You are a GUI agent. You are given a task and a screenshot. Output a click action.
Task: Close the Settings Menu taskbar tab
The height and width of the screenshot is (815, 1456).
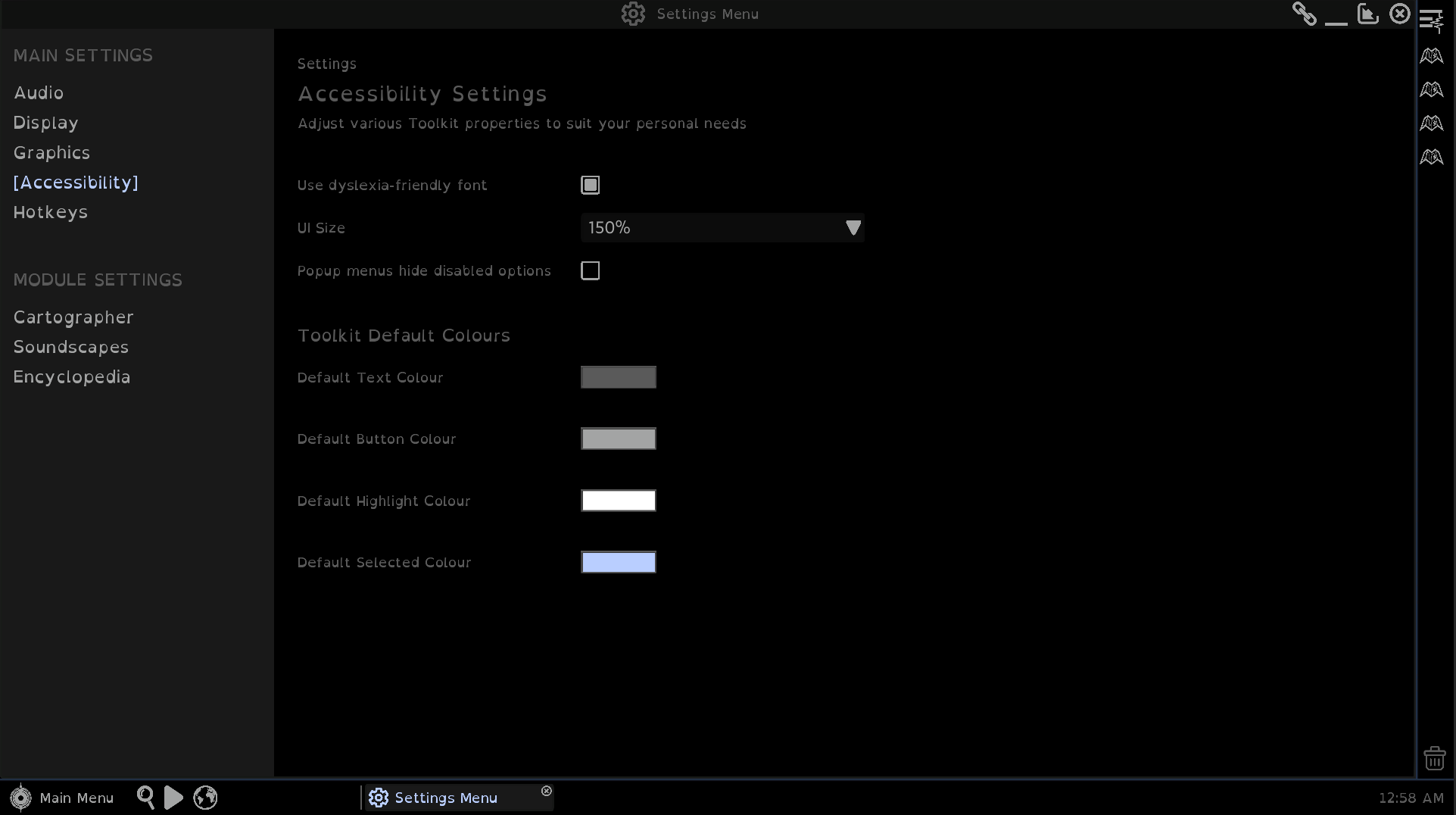pyautogui.click(x=547, y=791)
